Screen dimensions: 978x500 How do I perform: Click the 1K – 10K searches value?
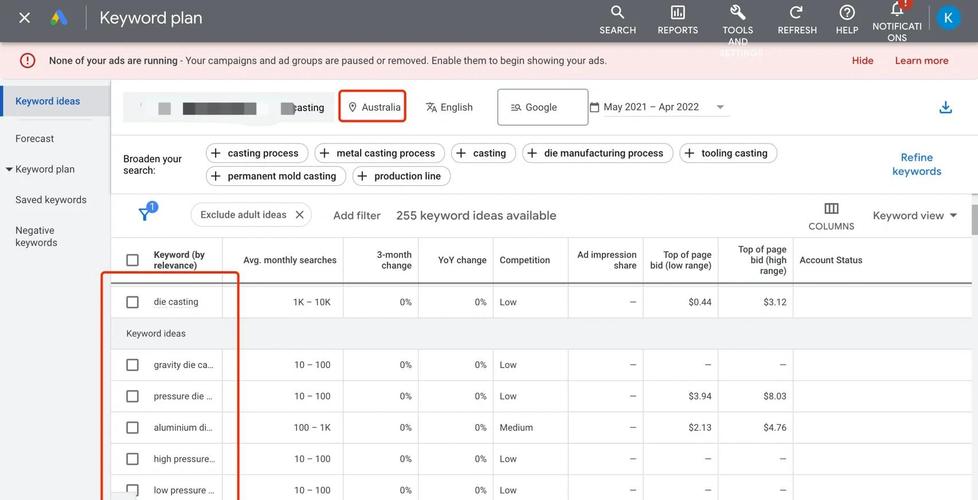(312, 302)
